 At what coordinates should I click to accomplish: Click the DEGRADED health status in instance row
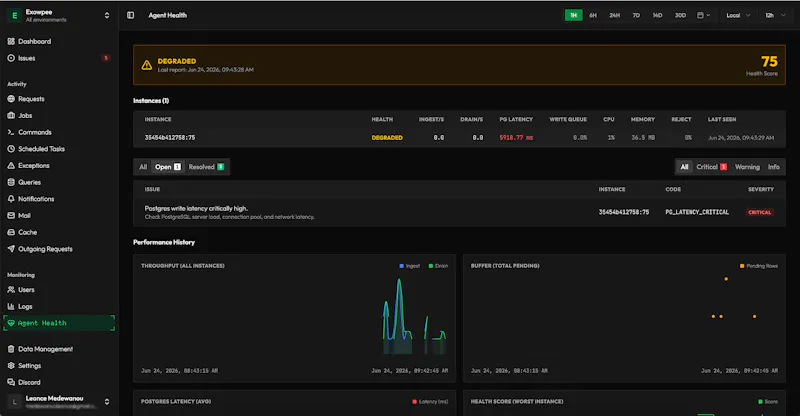(387, 138)
